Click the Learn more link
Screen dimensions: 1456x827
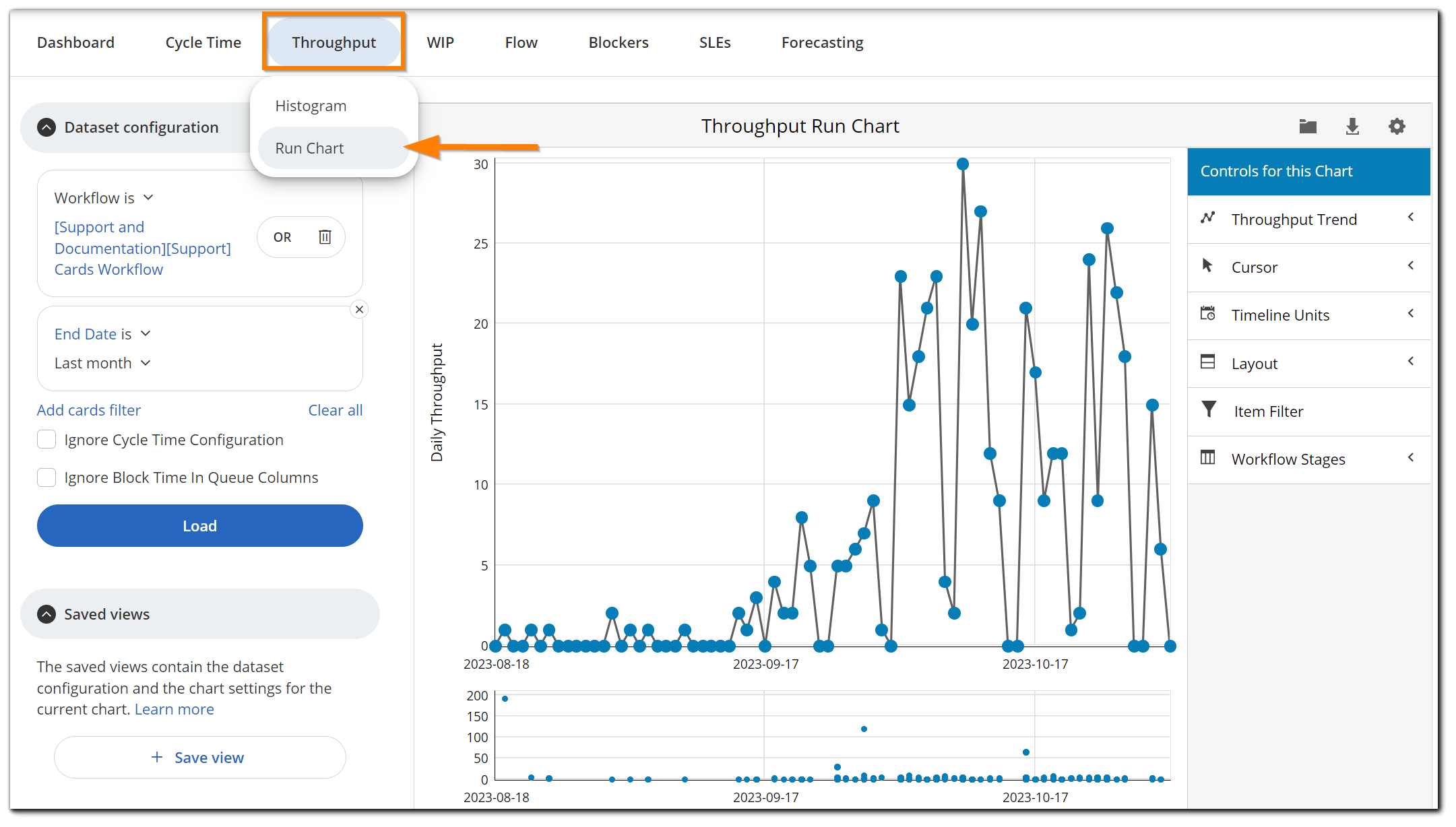pos(174,710)
